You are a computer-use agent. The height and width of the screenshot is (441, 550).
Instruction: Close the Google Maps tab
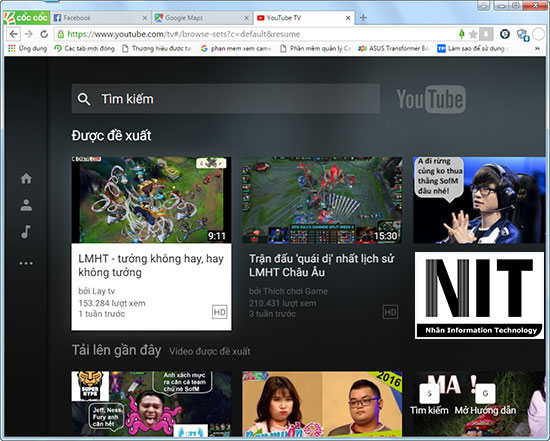click(247, 18)
